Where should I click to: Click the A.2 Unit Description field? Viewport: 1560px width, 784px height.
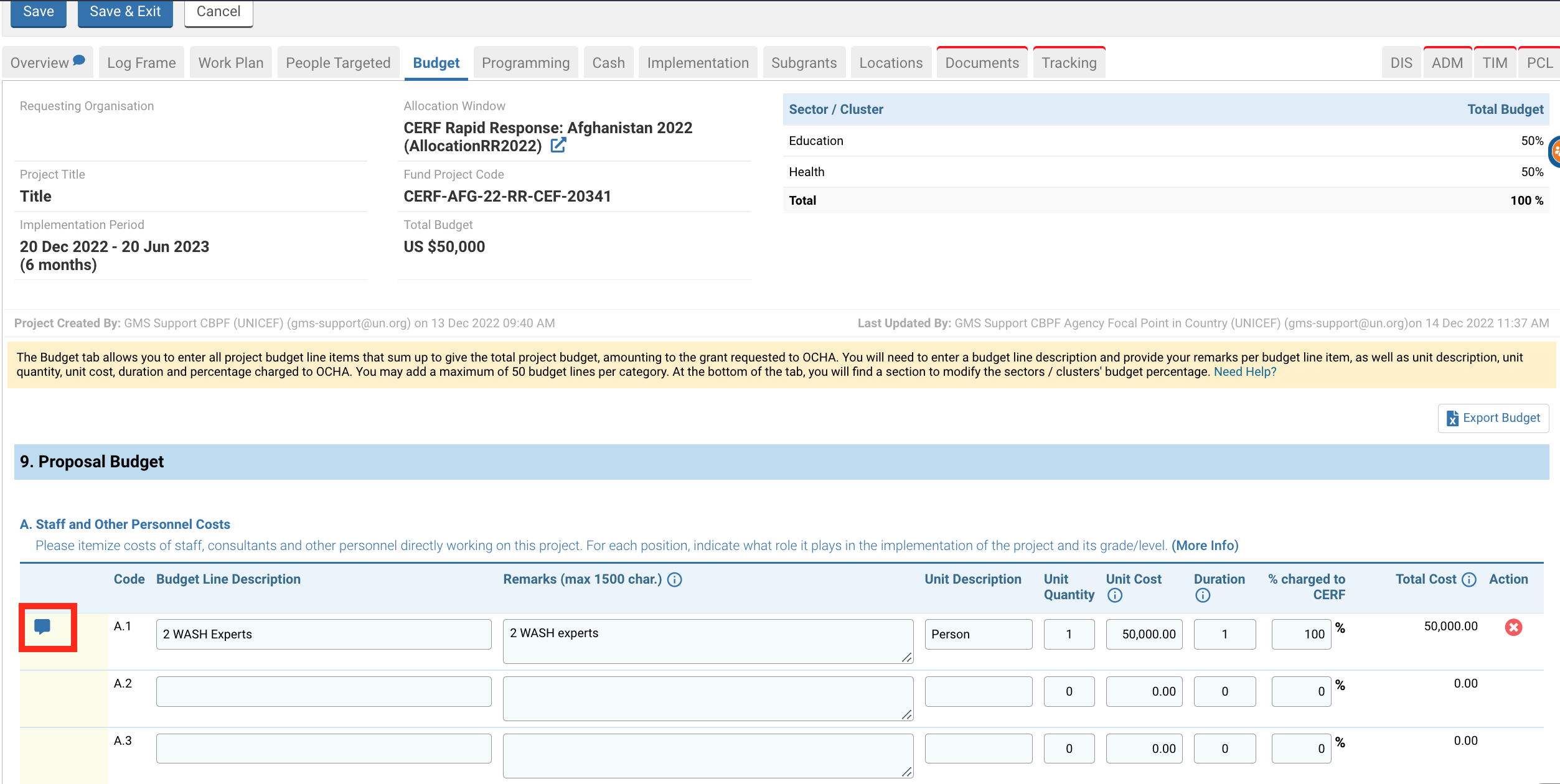pyautogui.click(x=979, y=691)
